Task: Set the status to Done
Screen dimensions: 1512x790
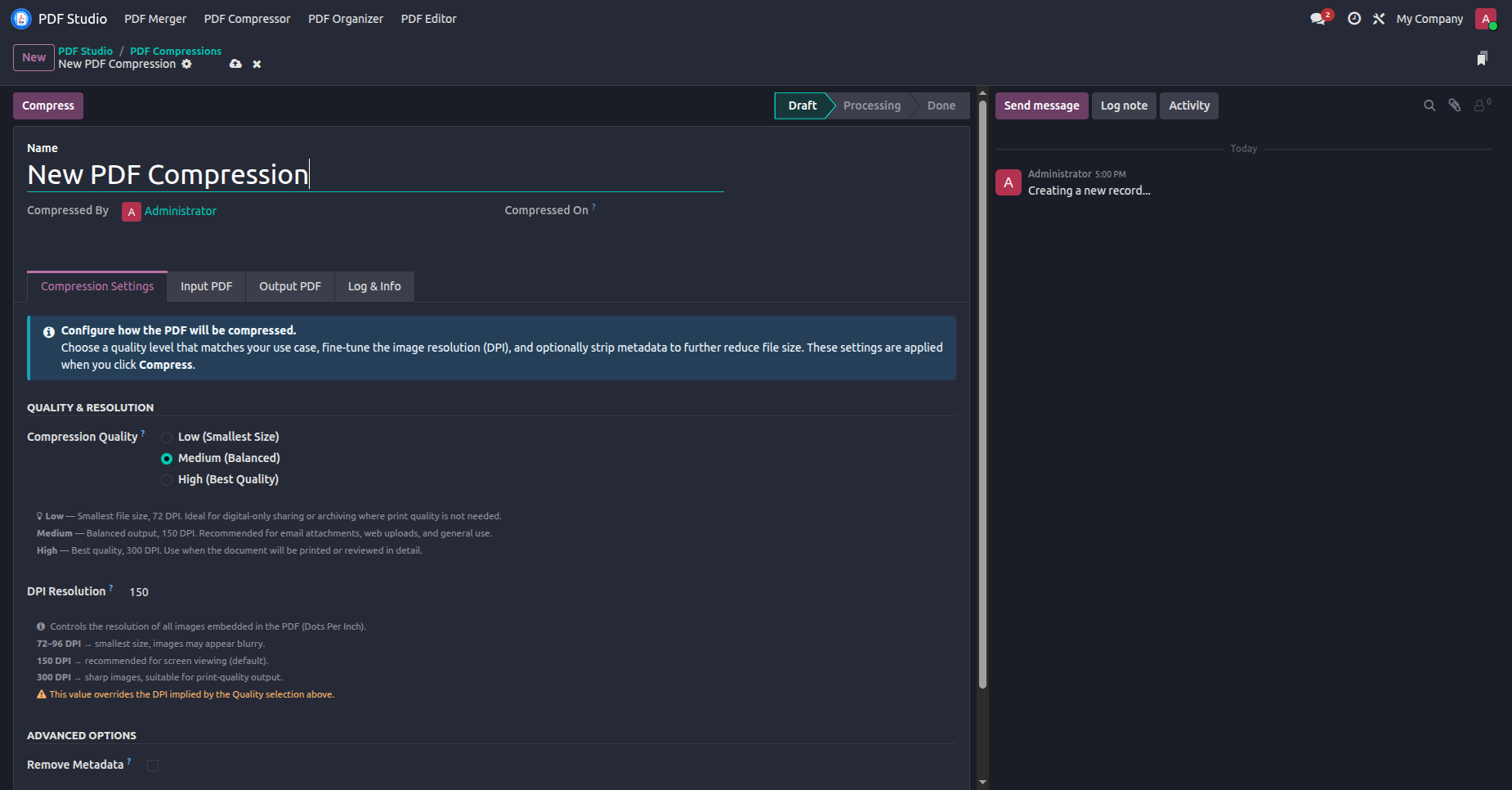Action: (942, 105)
